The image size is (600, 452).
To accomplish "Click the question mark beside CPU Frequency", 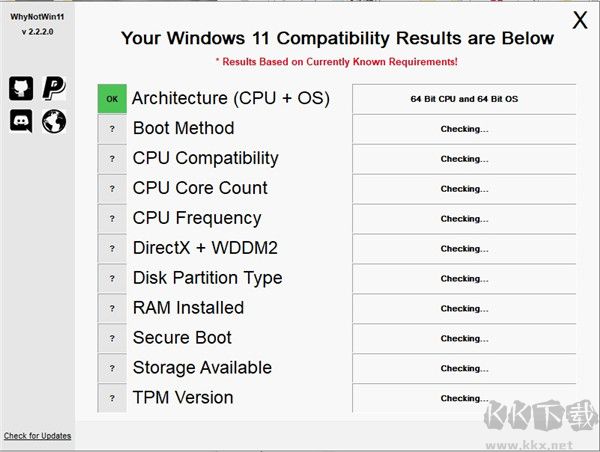I will tap(112, 219).
